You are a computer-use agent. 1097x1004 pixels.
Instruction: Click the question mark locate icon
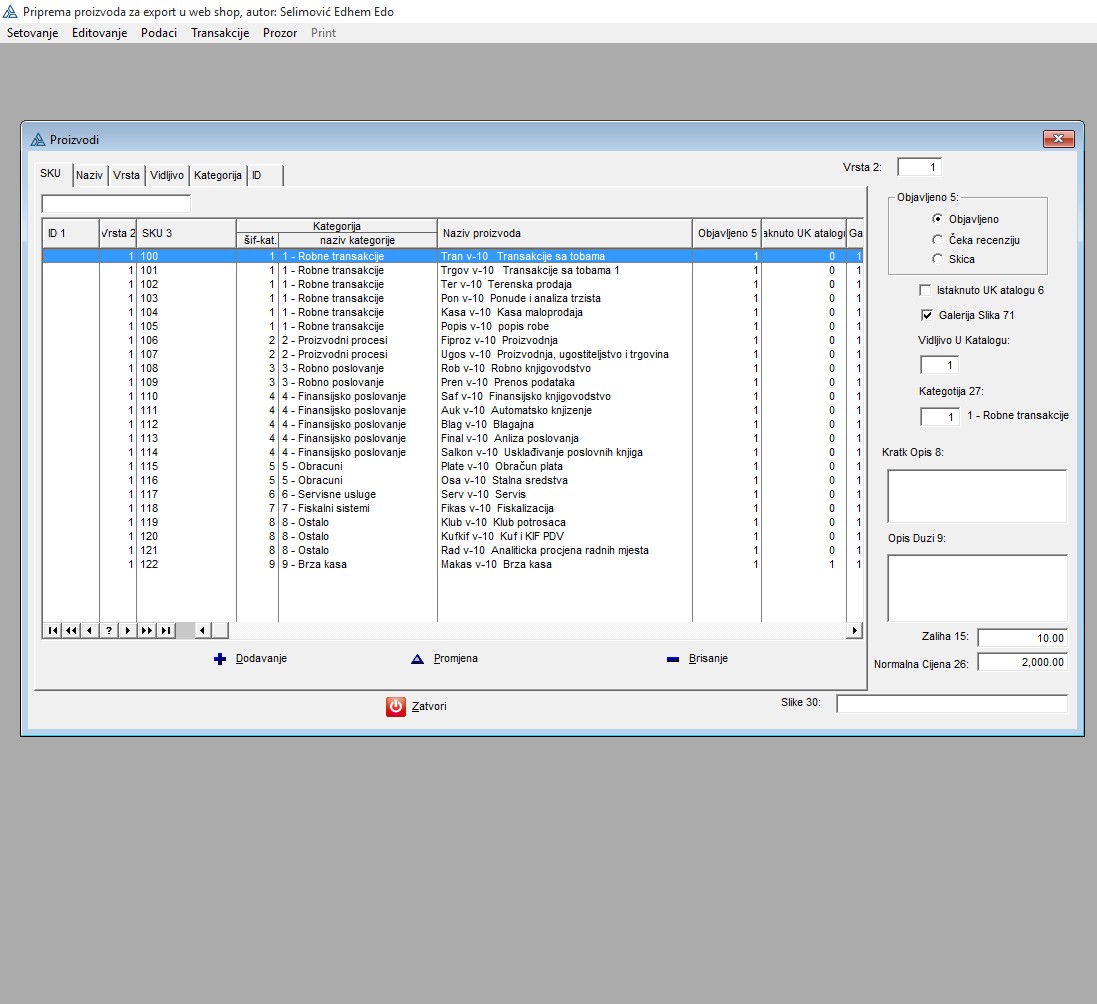tap(109, 630)
